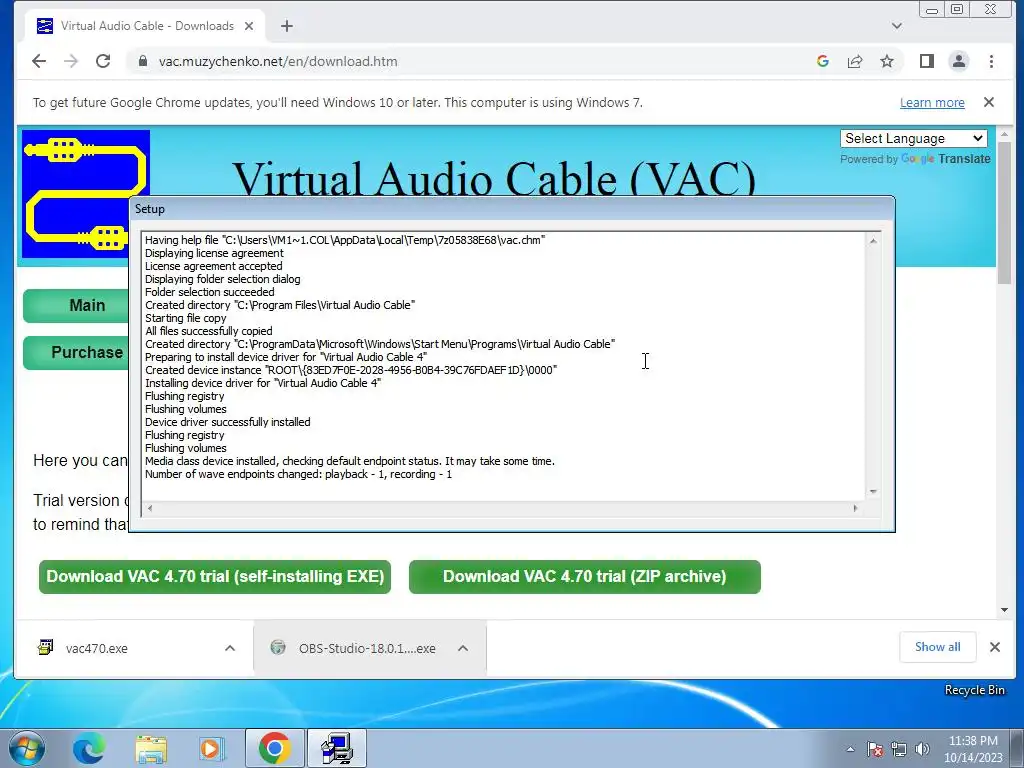
Task: Go back in Chrome browser history
Action: point(39,61)
